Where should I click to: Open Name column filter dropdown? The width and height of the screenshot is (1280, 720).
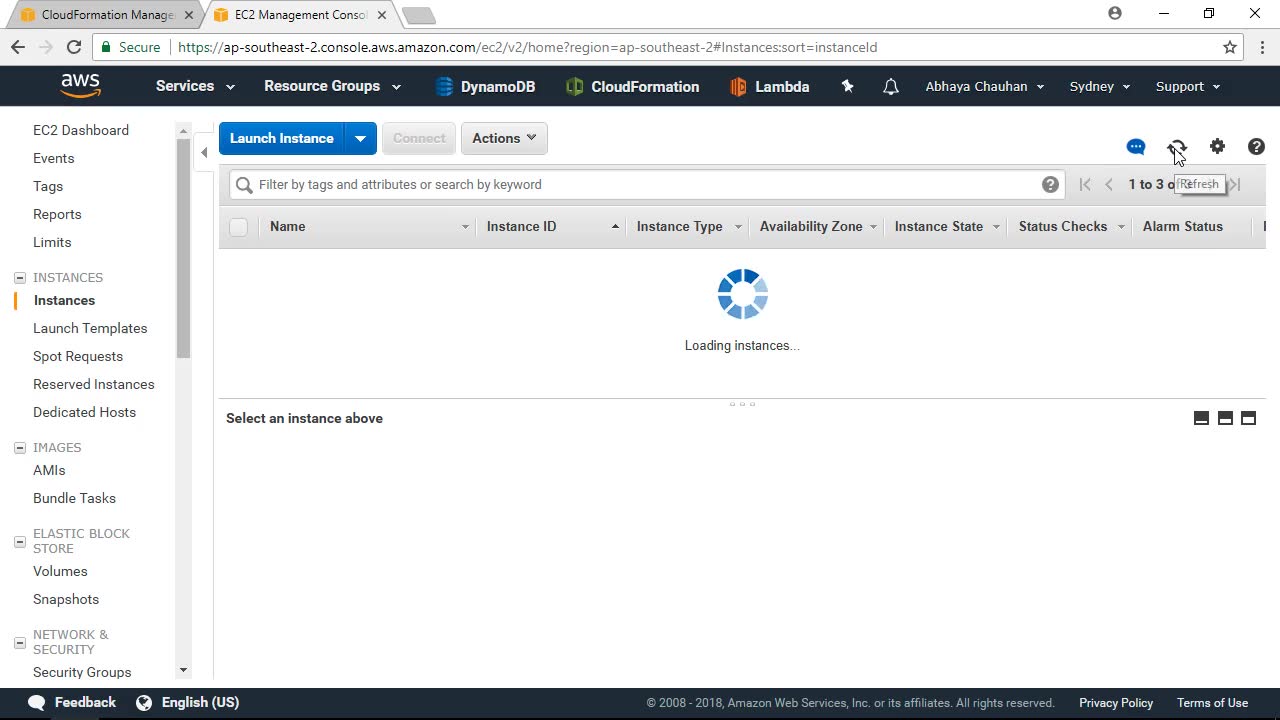(x=465, y=227)
